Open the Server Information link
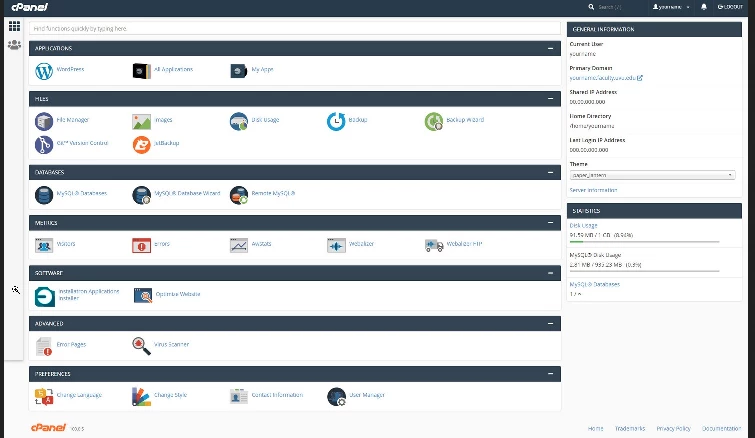 tap(593, 189)
